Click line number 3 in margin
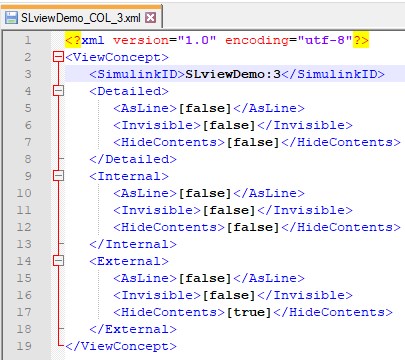The height and width of the screenshot is (360, 405). [x=27, y=74]
